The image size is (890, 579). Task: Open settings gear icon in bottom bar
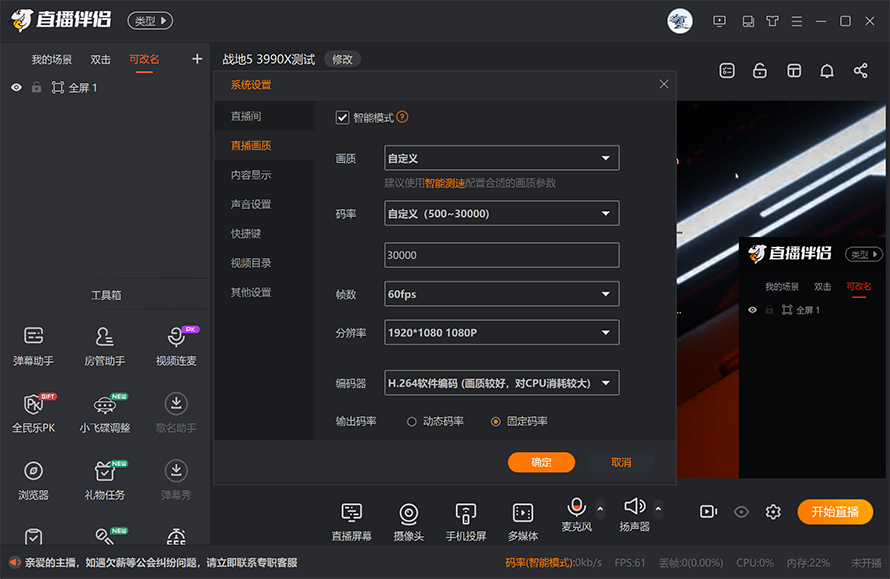(x=773, y=512)
